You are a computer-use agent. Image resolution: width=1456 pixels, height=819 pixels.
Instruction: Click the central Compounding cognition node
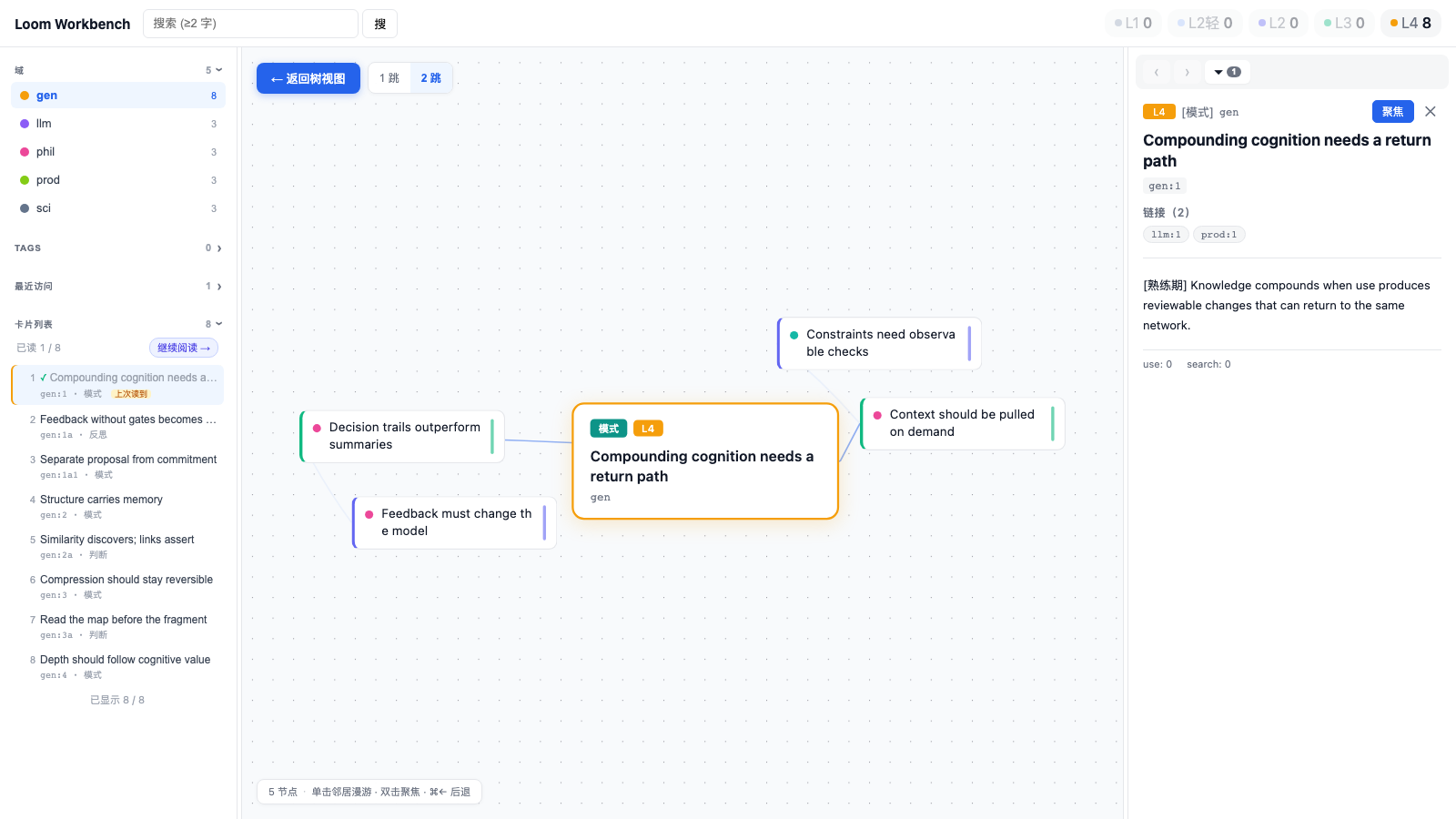[x=705, y=461]
